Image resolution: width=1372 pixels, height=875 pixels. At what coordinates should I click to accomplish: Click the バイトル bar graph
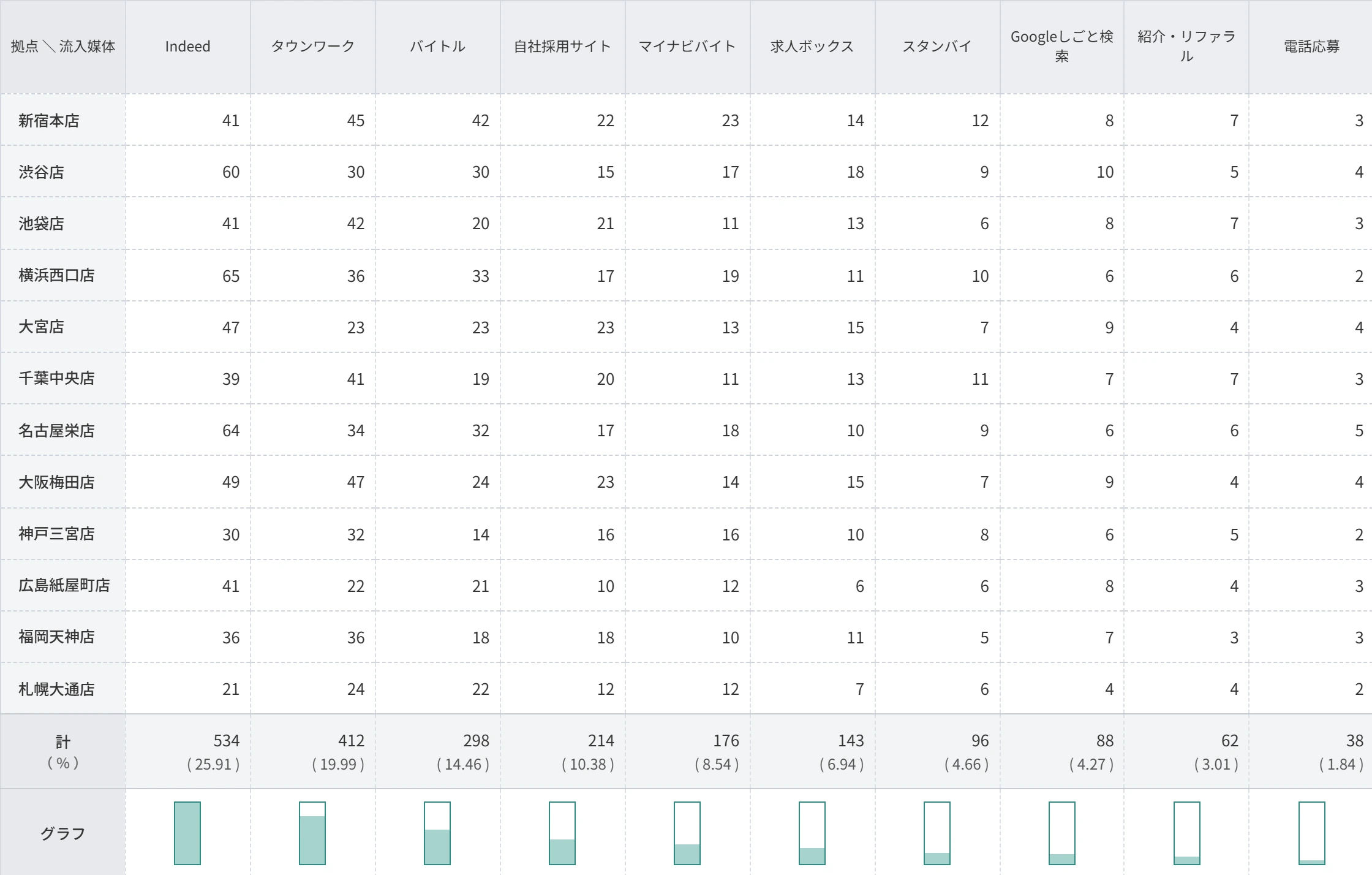(437, 833)
